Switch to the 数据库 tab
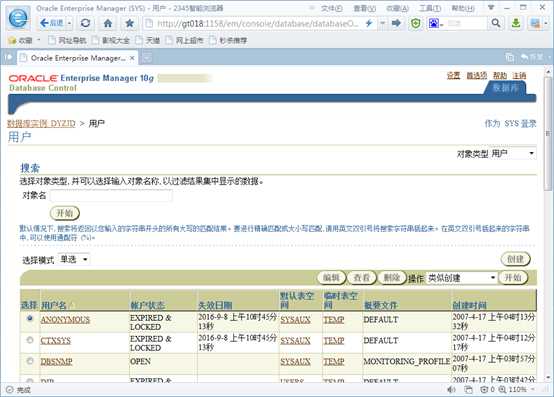 click(506, 88)
